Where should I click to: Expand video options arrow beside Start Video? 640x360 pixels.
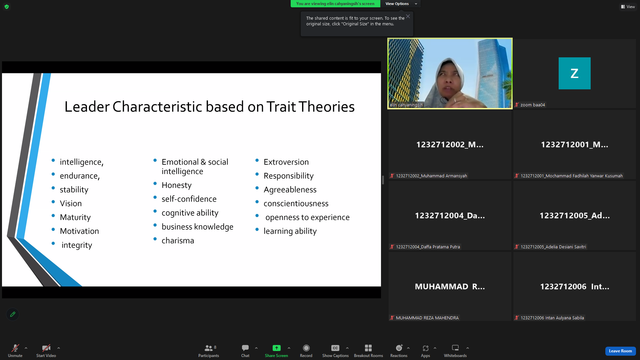point(58,348)
